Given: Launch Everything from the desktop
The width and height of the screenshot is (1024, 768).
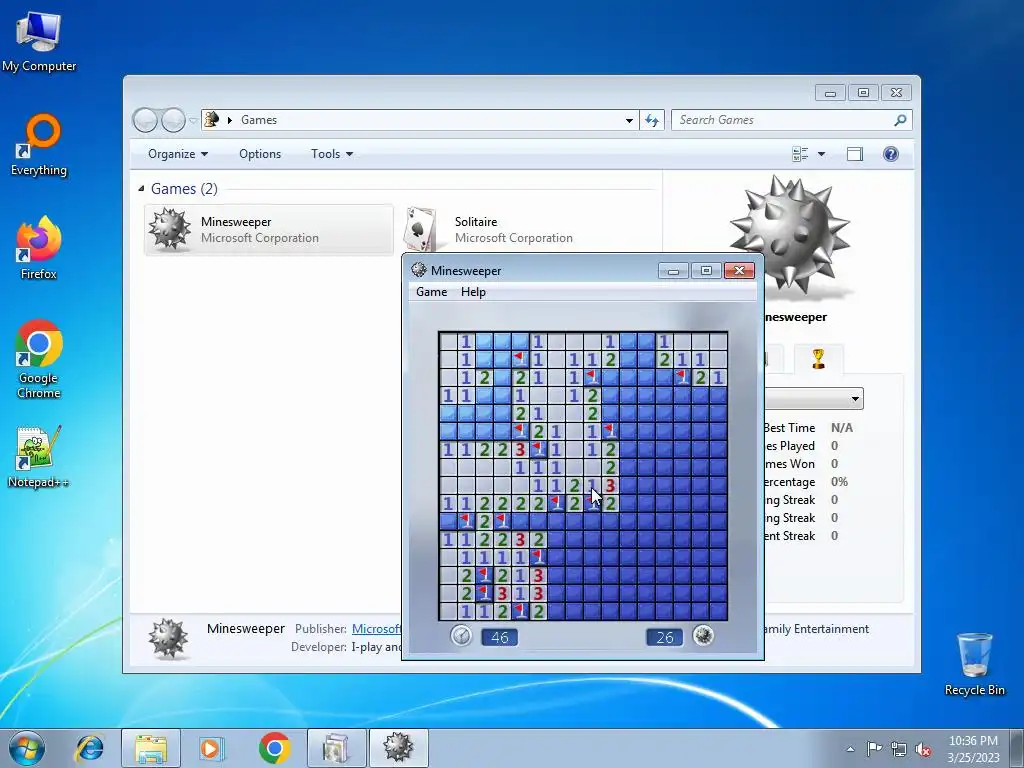Looking at the screenshot, I should [x=39, y=145].
